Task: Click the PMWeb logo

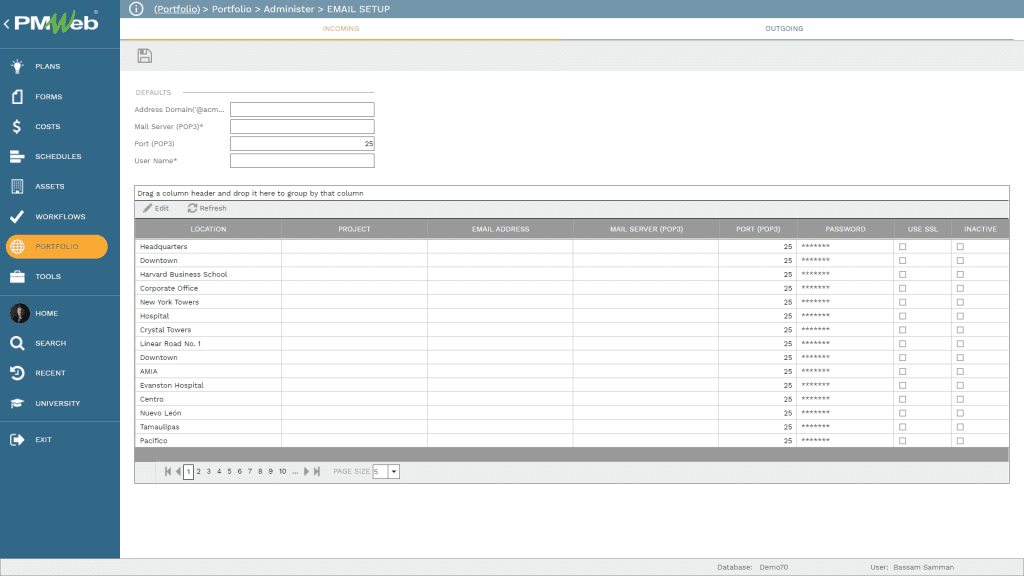Action: [56, 22]
